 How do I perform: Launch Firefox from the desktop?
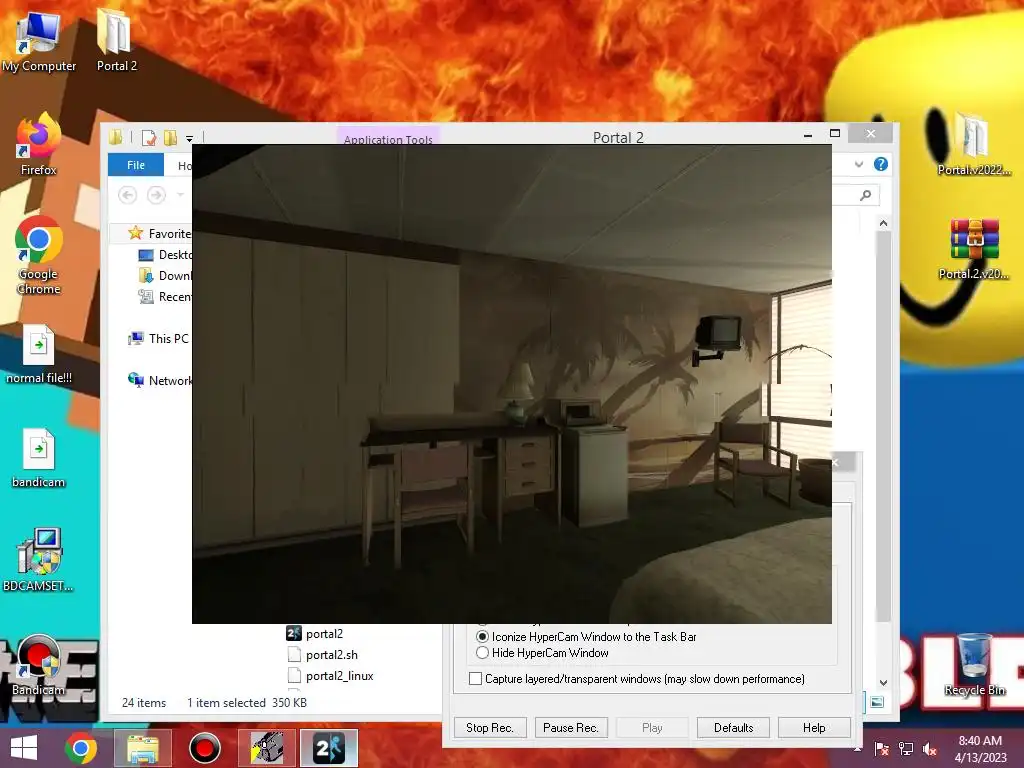coord(39,144)
